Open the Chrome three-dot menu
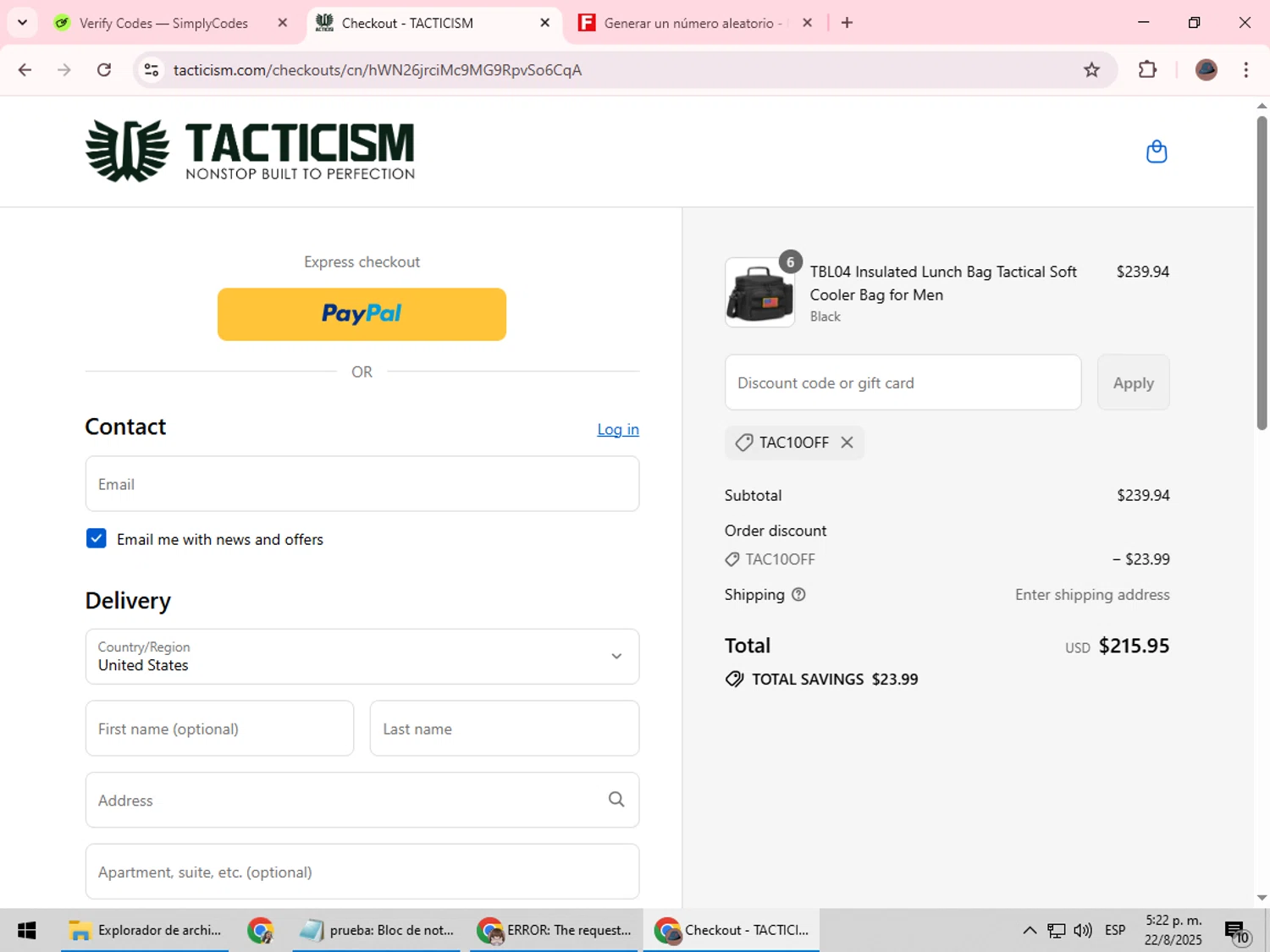This screenshot has width=1270, height=952. point(1245,70)
